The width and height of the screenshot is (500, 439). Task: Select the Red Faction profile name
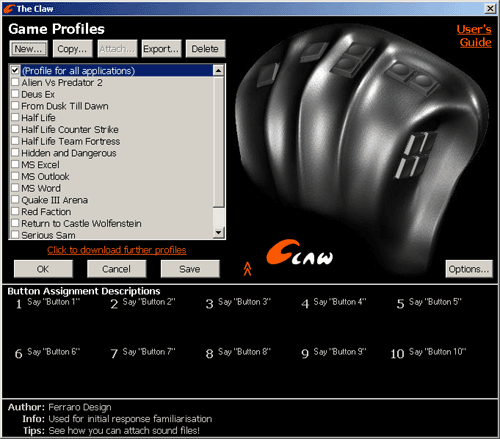(x=46, y=212)
